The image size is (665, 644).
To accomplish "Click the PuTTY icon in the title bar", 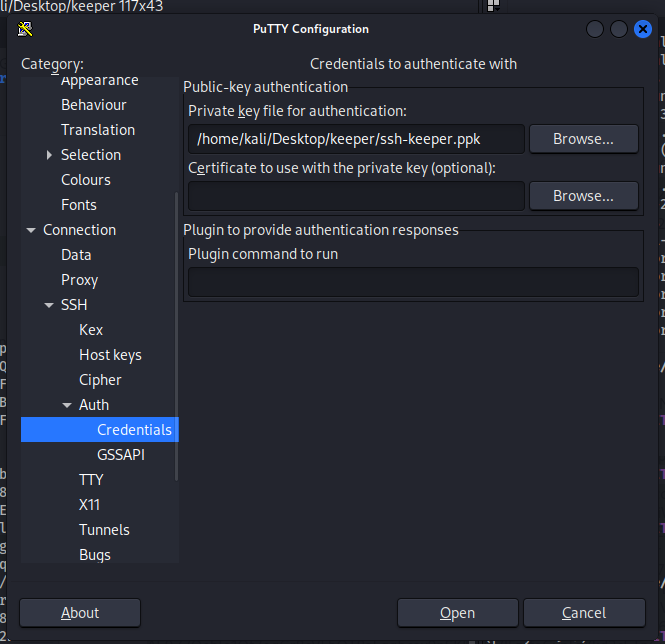I will click(x=25, y=29).
